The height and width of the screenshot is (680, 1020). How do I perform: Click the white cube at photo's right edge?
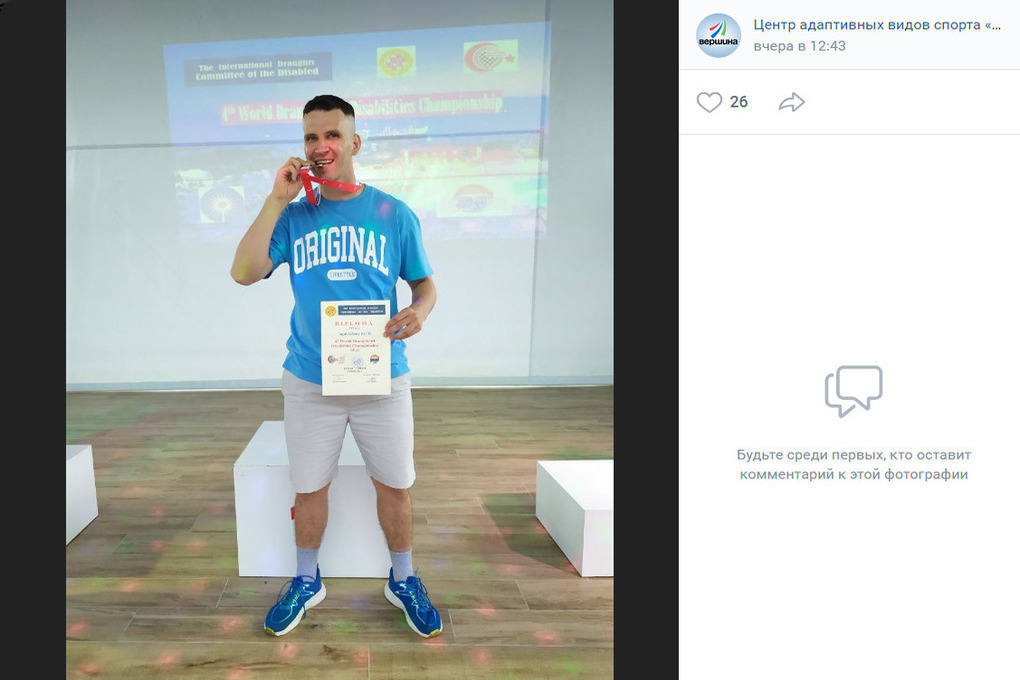point(575,517)
